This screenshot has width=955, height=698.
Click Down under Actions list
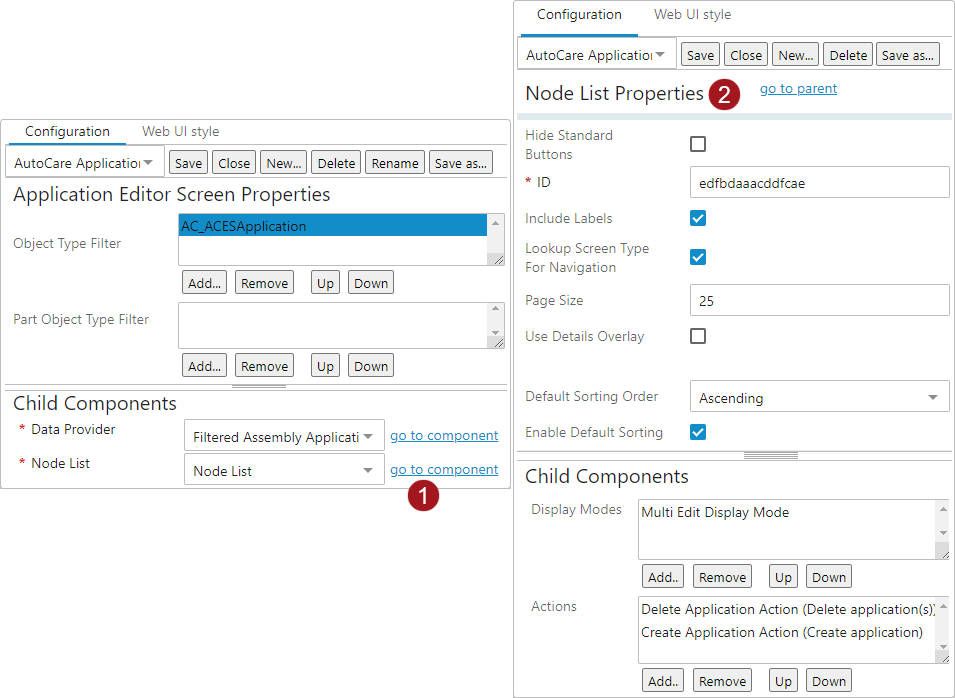pyautogui.click(x=829, y=681)
